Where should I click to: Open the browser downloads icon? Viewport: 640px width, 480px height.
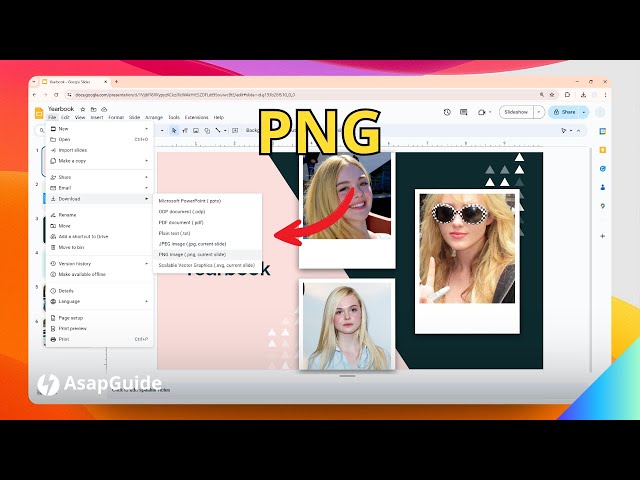coord(583,95)
